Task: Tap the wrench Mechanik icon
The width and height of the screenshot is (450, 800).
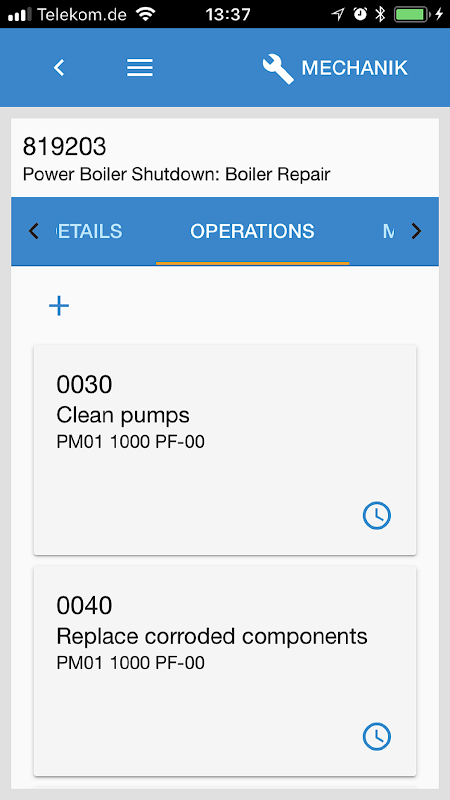Action: coord(278,68)
